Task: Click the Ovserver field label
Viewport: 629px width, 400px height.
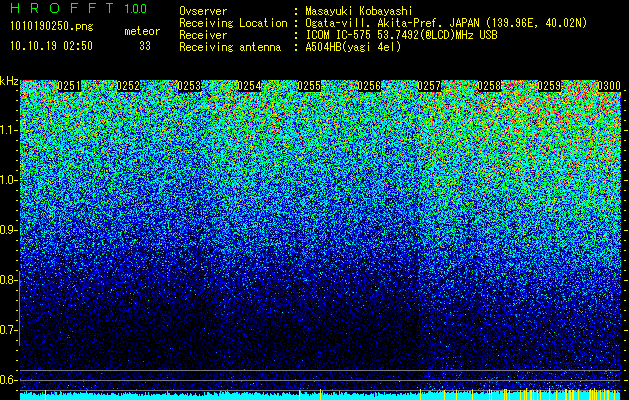Action: point(203,11)
